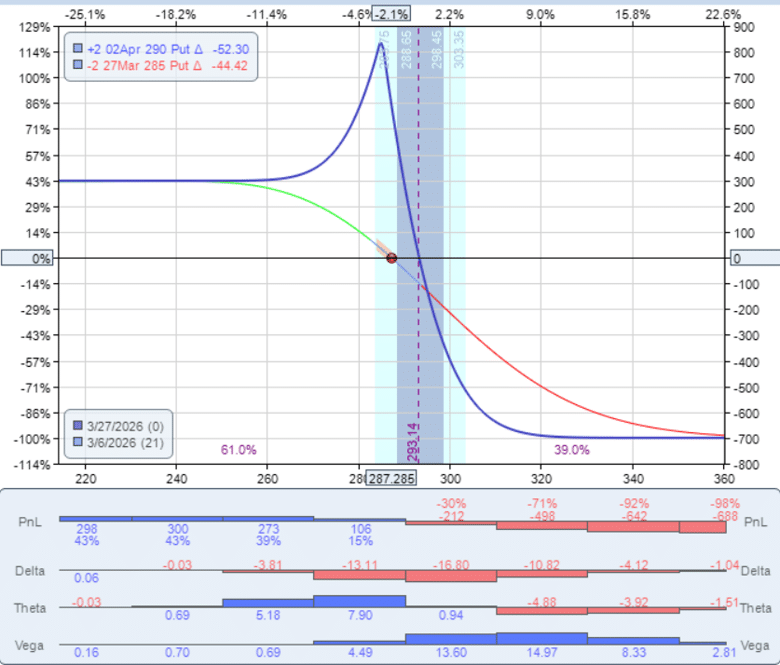Click the 3/27/2026 (0) legend text
This screenshot has height=665, width=780.
(x=125, y=426)
